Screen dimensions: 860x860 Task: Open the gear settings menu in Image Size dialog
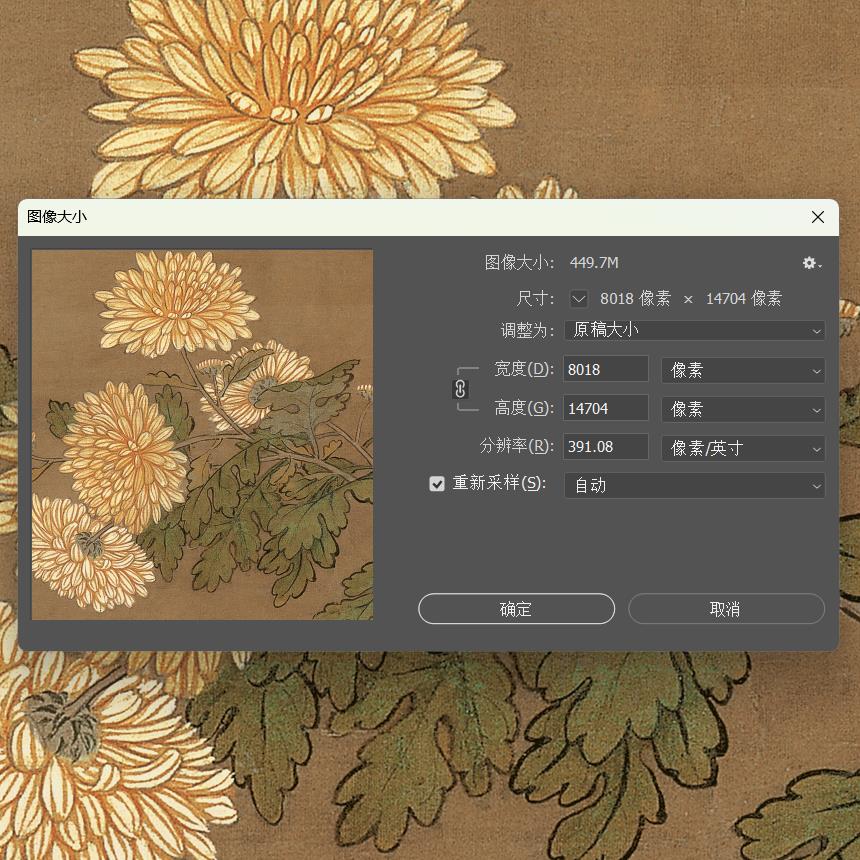click(811, 263)
